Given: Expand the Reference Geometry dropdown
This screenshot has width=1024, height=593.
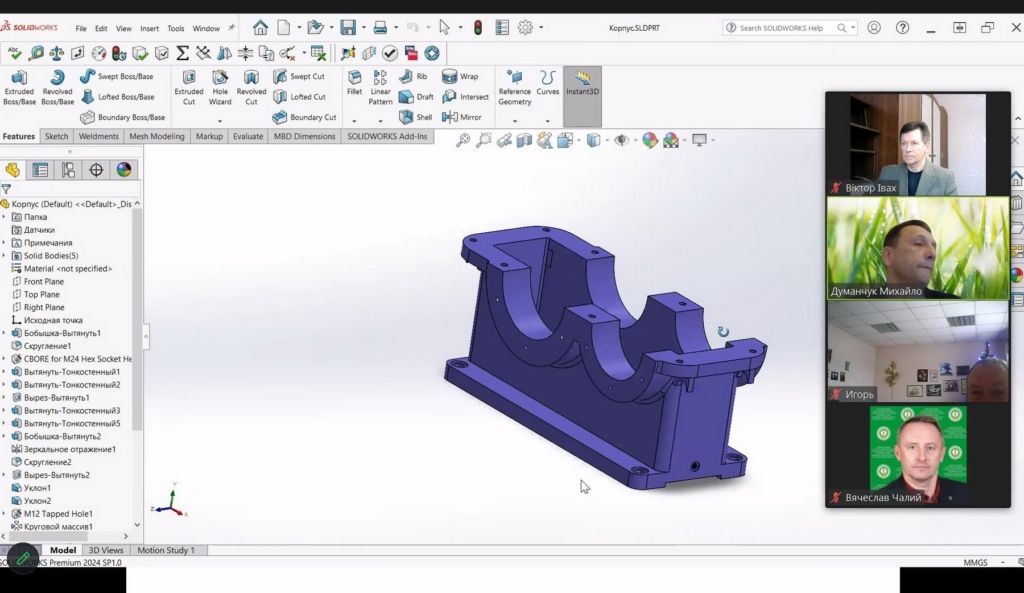Looking at the screenshot, I should (514, 121).
